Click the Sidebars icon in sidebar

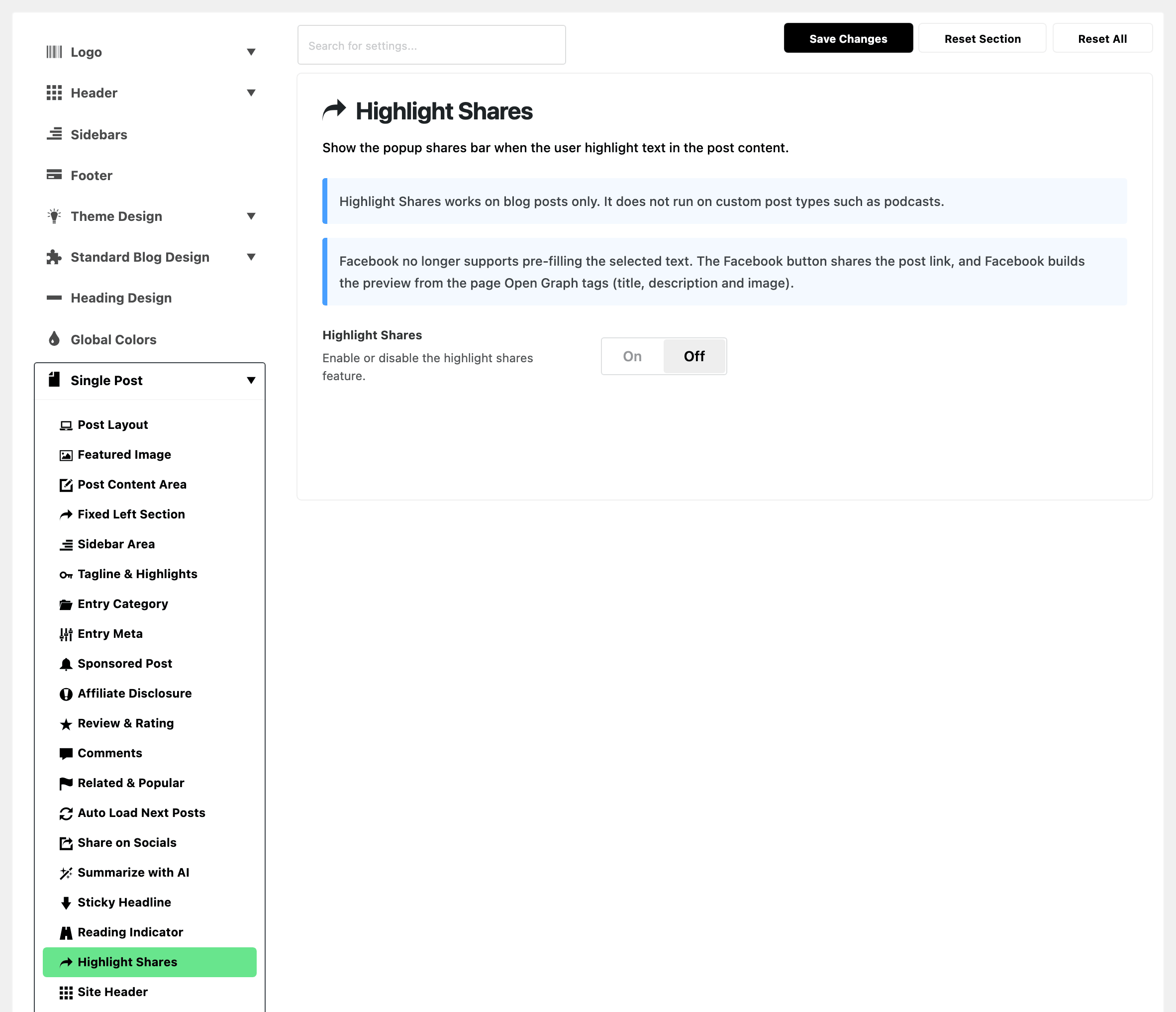(x=54, y=134)
